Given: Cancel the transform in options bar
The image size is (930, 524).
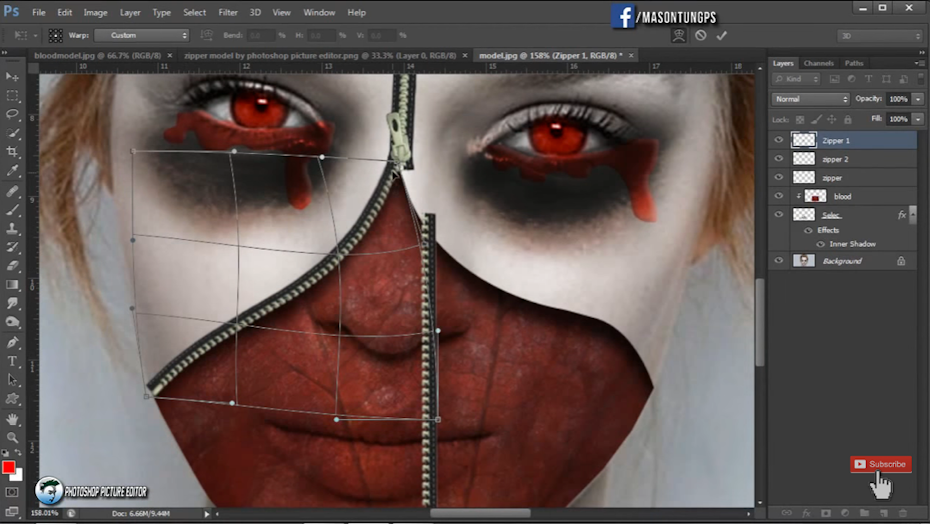Looking at the screenshot, I should [x=700, y=35].
